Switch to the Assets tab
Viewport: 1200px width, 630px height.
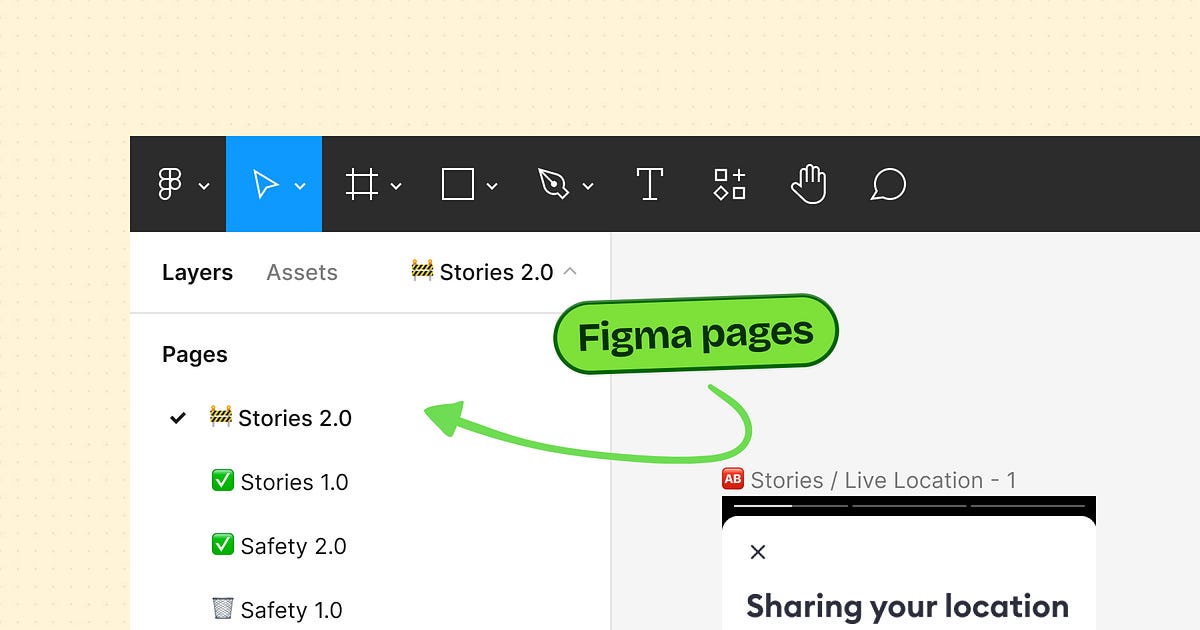[x=301, y=271]
